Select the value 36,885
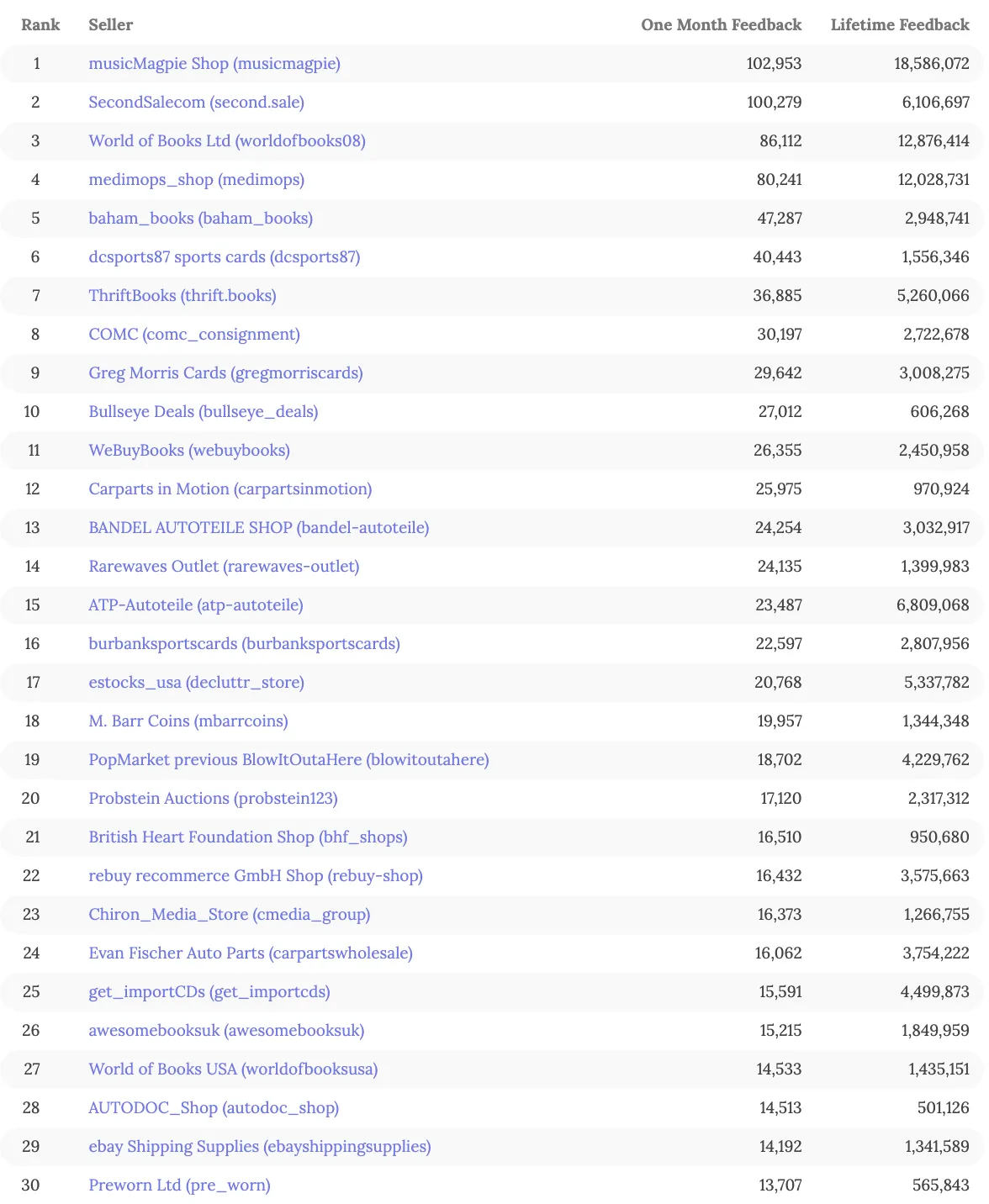Screen dimensions: 989x1204 coord(778,296)
